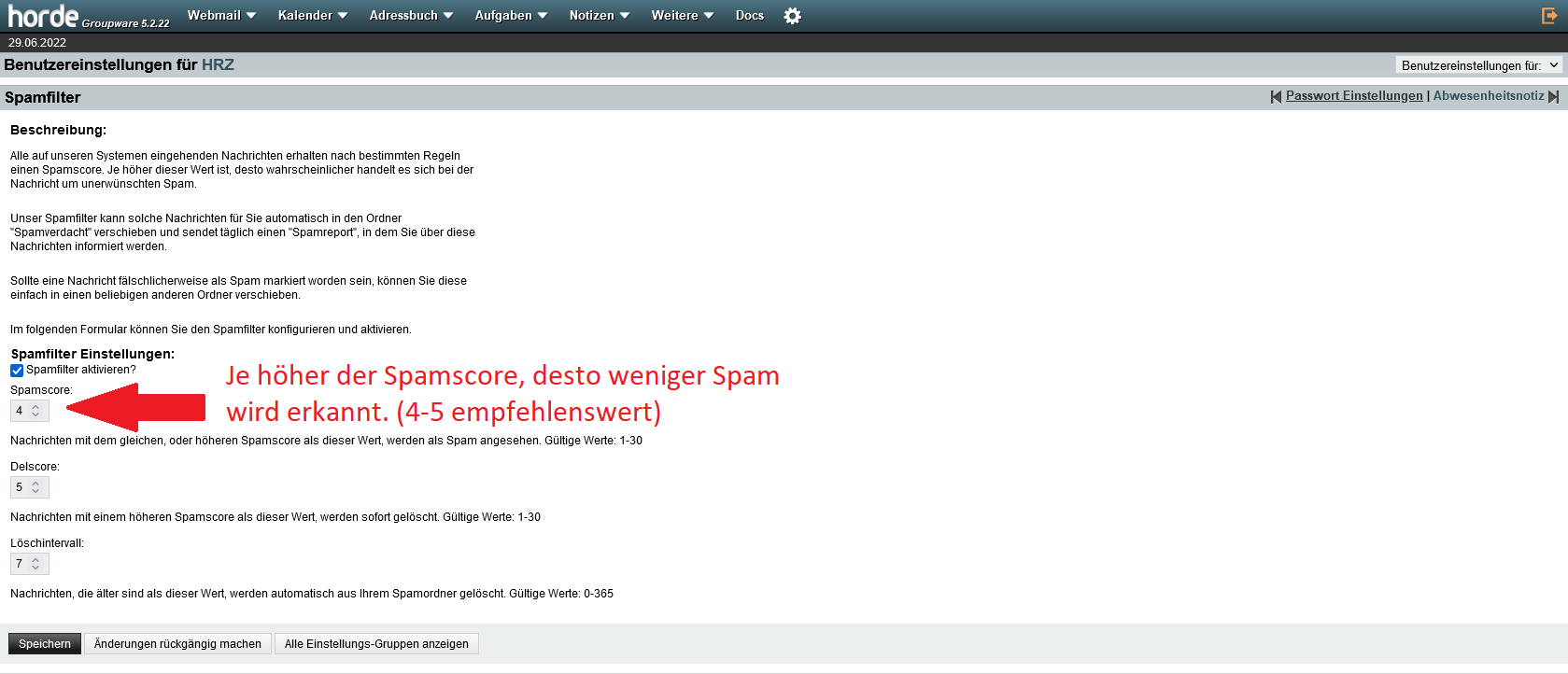The image size is (1568, 674).
Task: Disable the 'Spamfilter aktivieren?' checkbox
Action: pyautogui.click(x=17, y=371)
